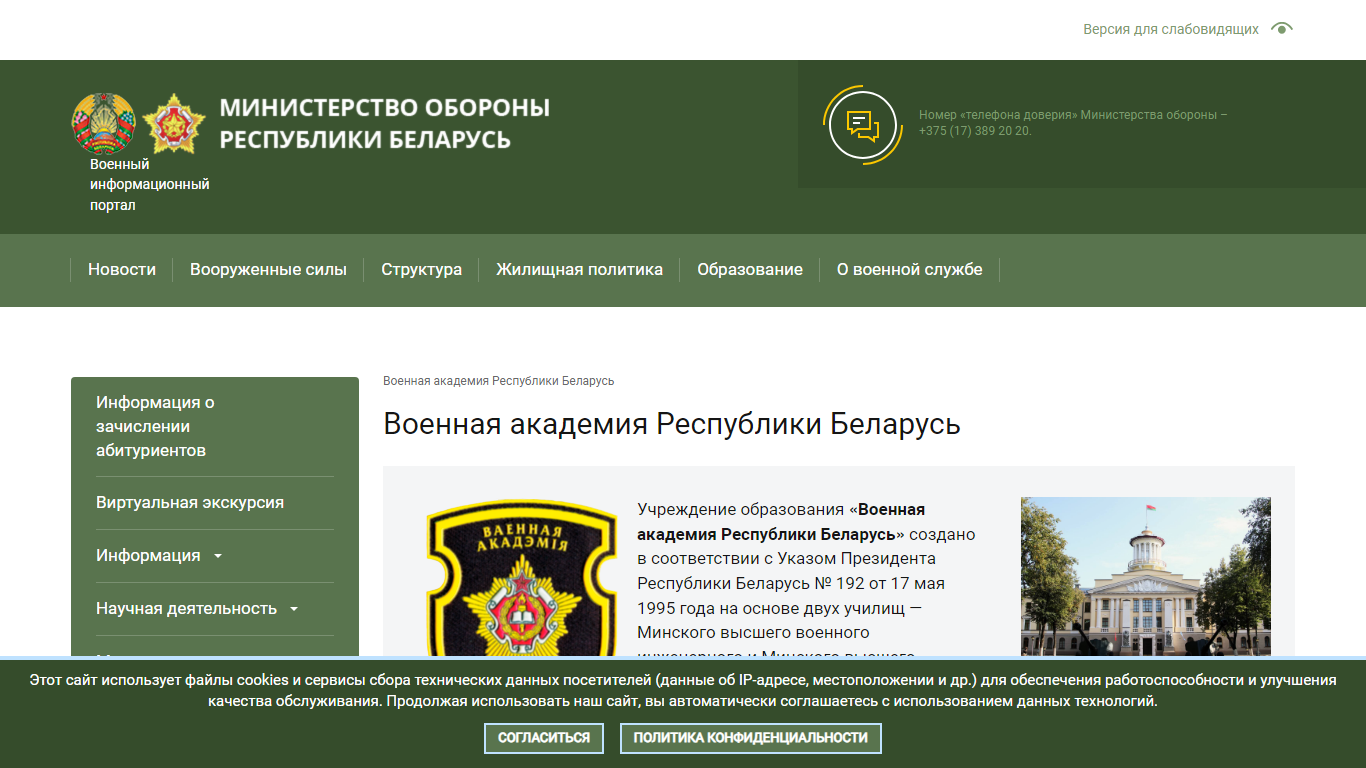
Task: Click the Ministry of Defence star emblem
Action: click(174, 123)
